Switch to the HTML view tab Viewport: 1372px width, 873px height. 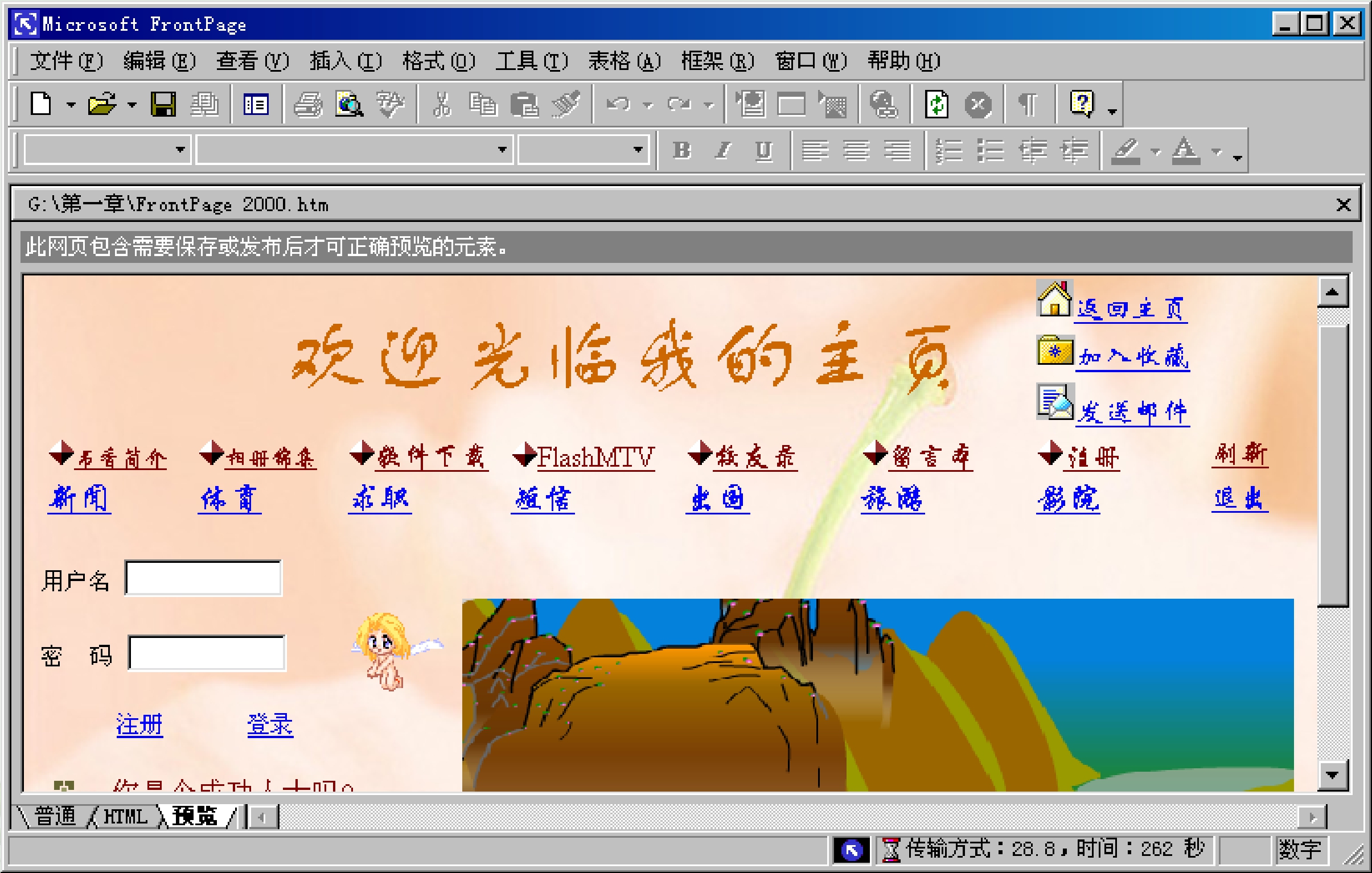(125, 817)
